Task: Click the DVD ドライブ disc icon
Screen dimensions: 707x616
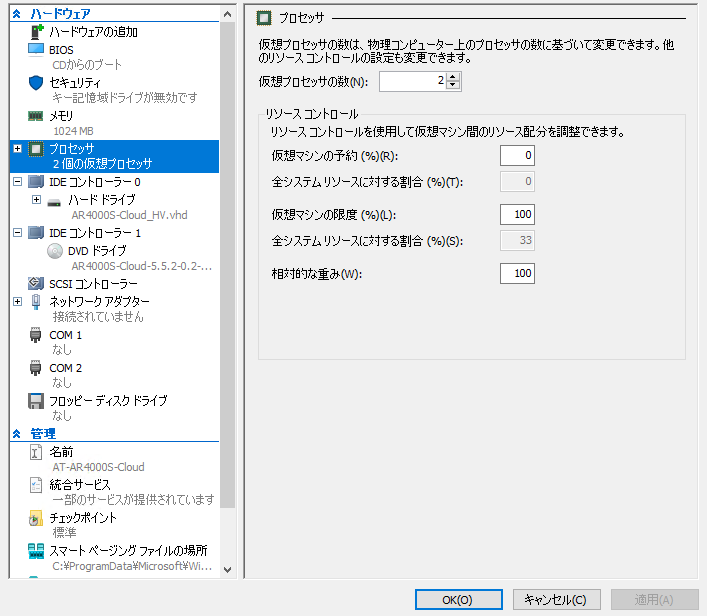Action: point(55,251)
